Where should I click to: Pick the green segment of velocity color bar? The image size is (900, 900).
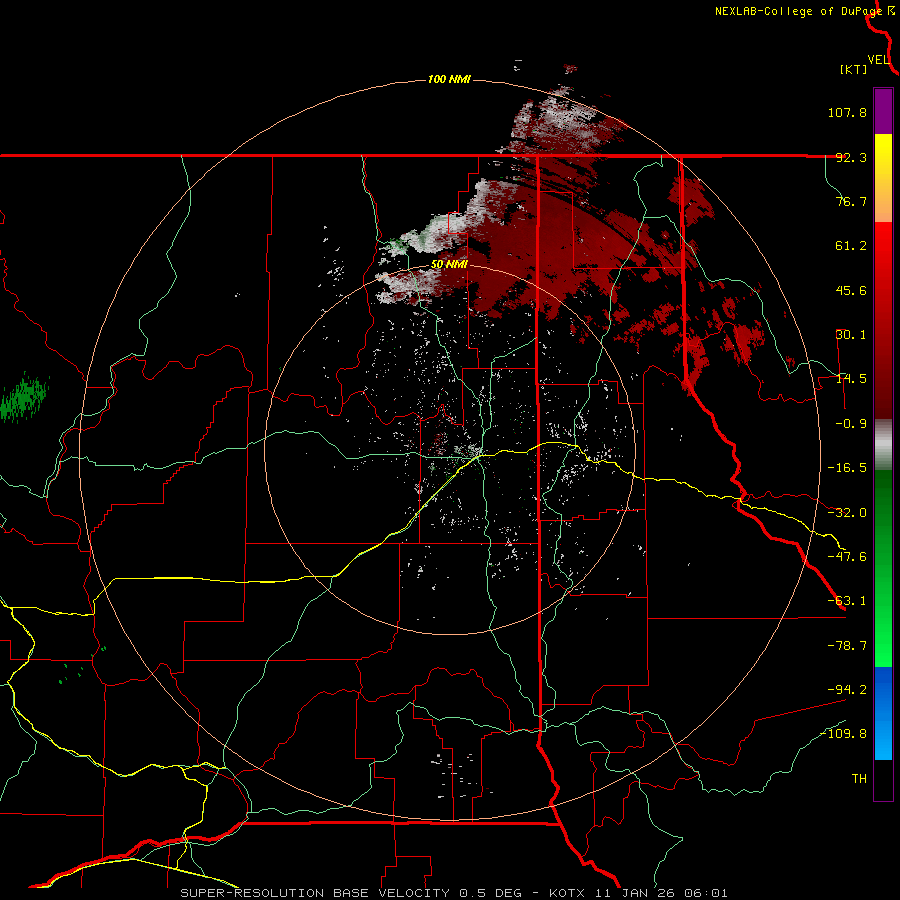pos(883,568)
